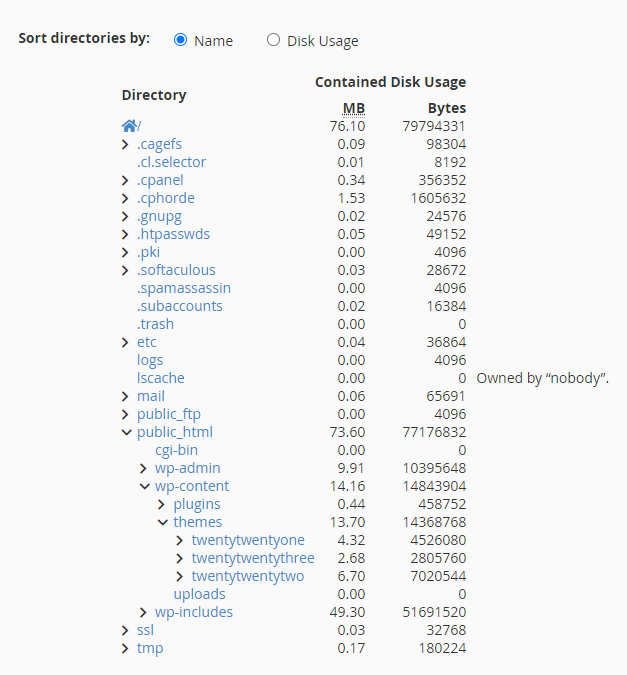This screenshot has height=675, width=627.
Task: Open the uploads folder link
Action: pos(199,594)
